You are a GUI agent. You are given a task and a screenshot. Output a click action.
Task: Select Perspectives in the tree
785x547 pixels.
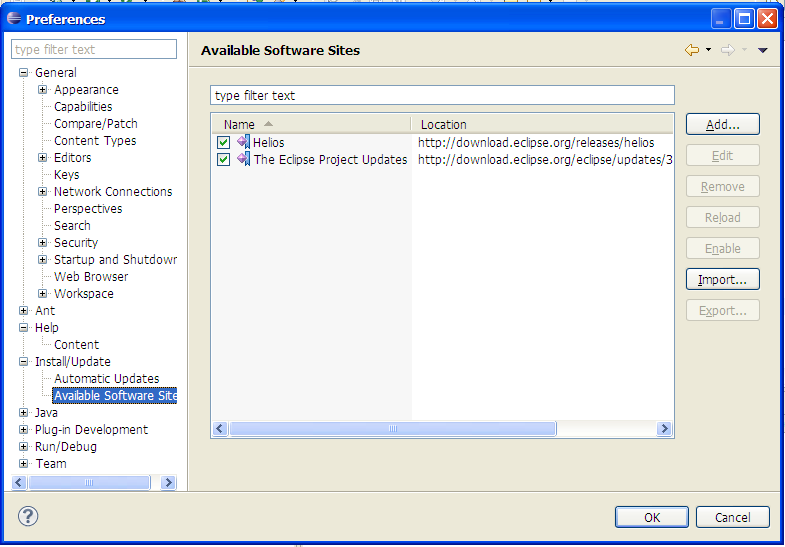pyautogui.click(x=88, y=209)
